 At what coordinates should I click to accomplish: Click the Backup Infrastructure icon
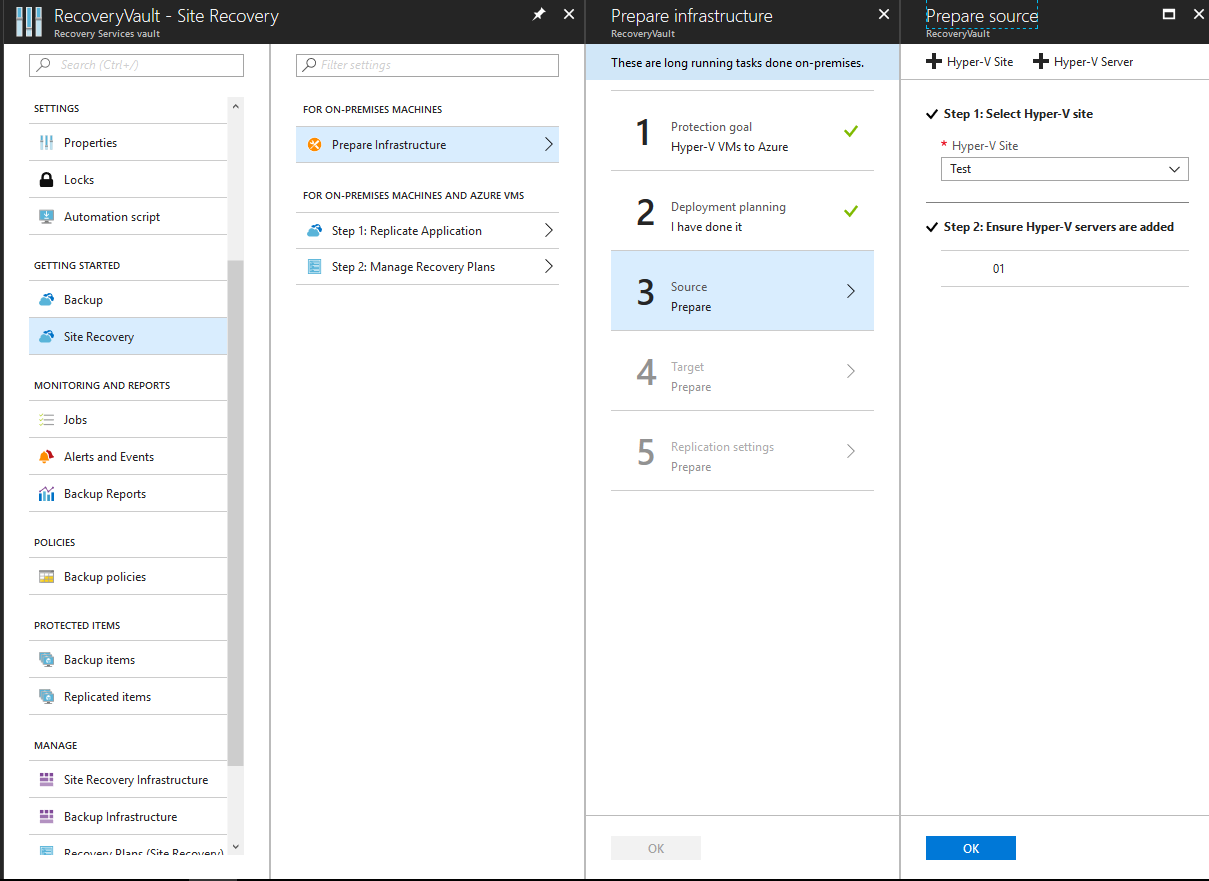pos(46,817)
